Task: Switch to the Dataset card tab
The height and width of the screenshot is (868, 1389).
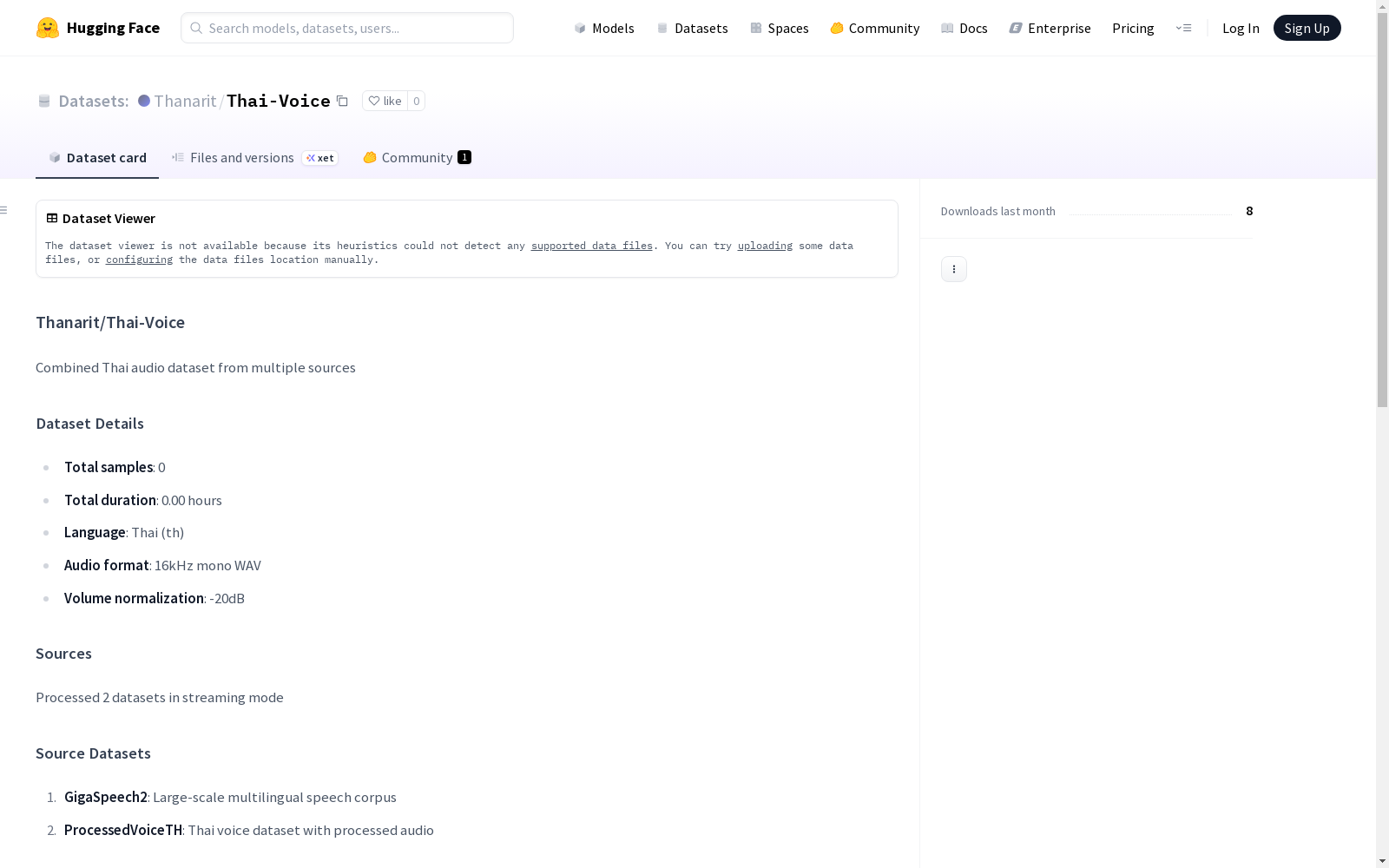Action: coord(97,157)
